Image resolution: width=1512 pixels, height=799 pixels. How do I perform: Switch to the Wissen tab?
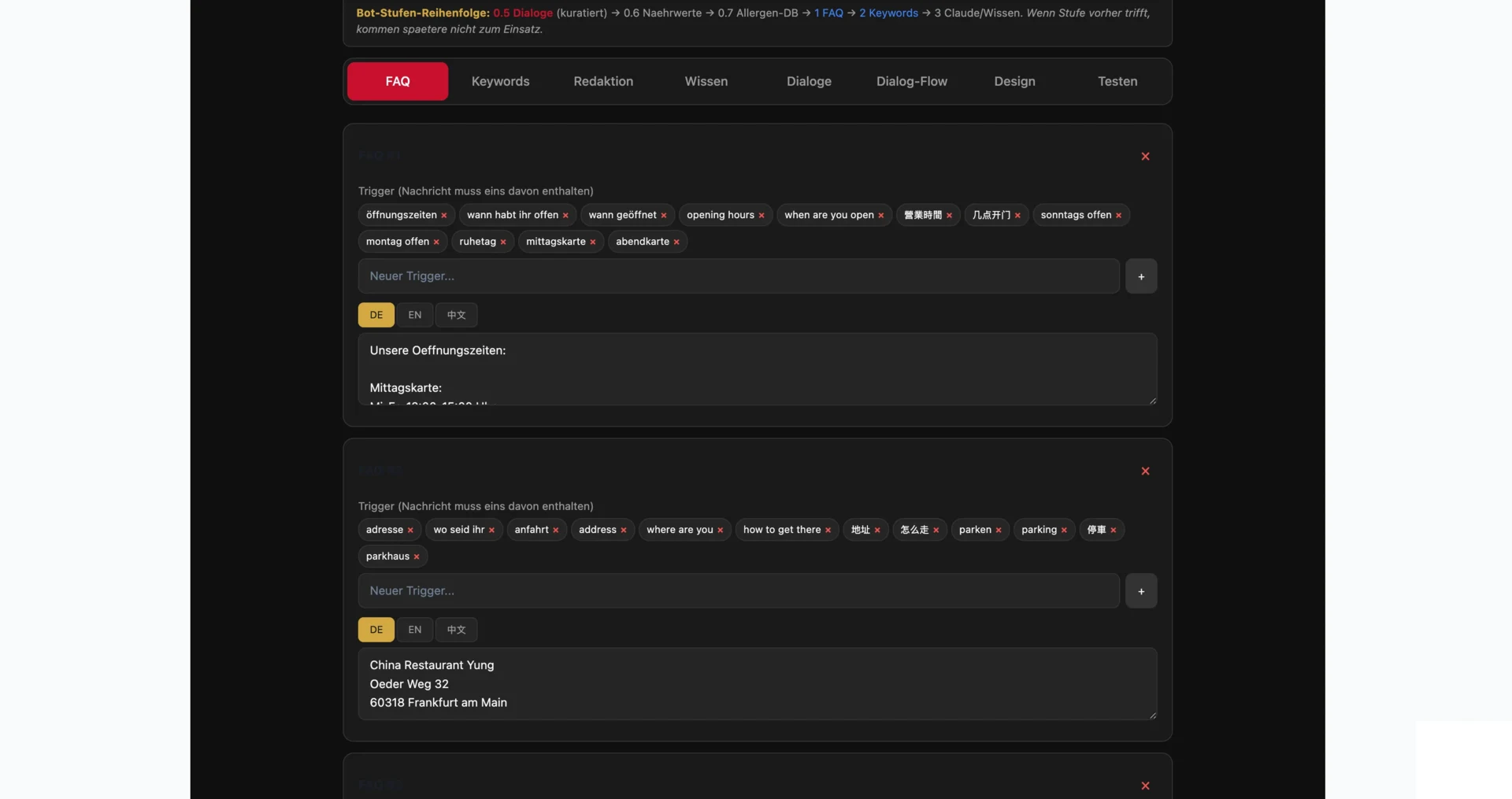tap(706, 81)
